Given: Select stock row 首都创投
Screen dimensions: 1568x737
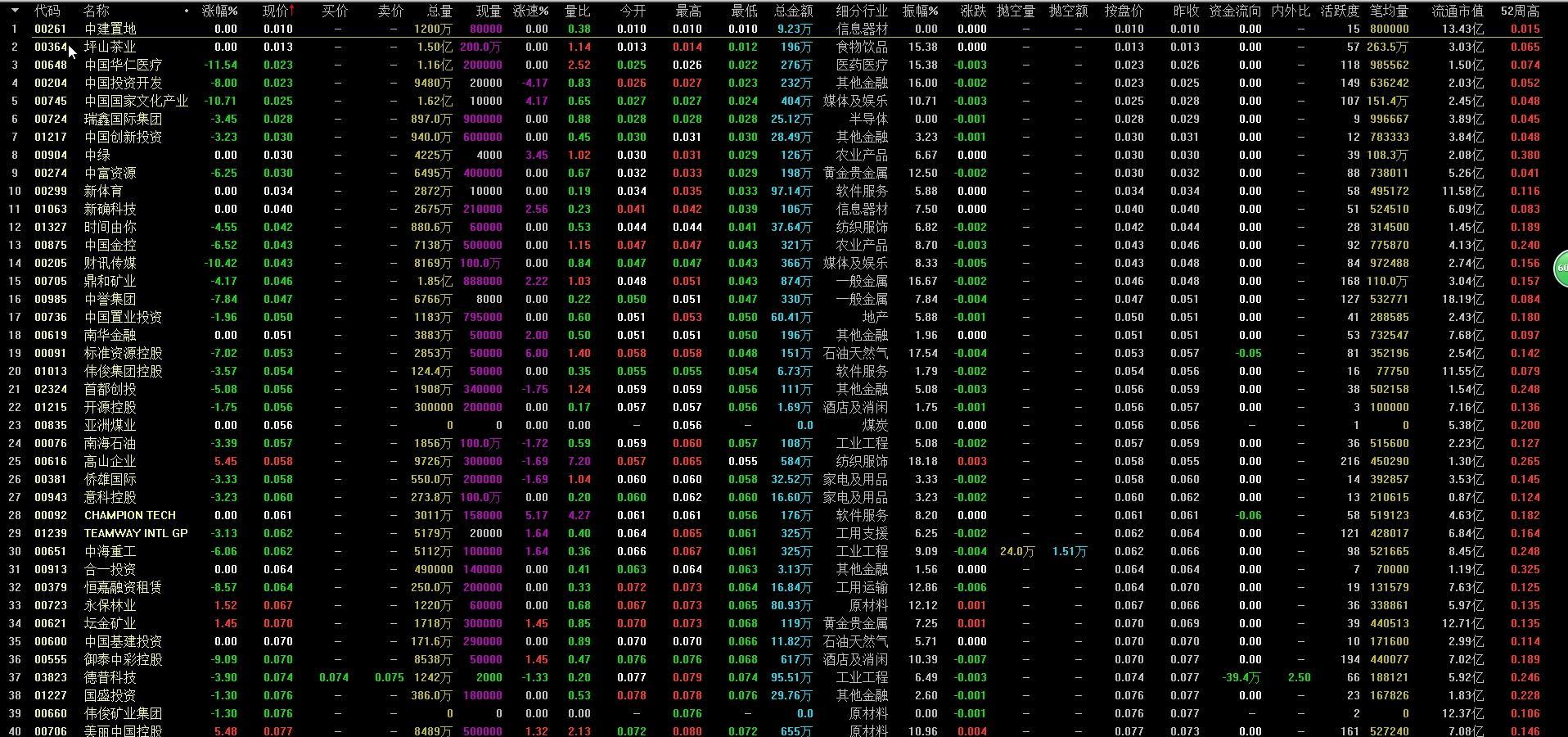Looking at the screenshot, I should 110,389.
